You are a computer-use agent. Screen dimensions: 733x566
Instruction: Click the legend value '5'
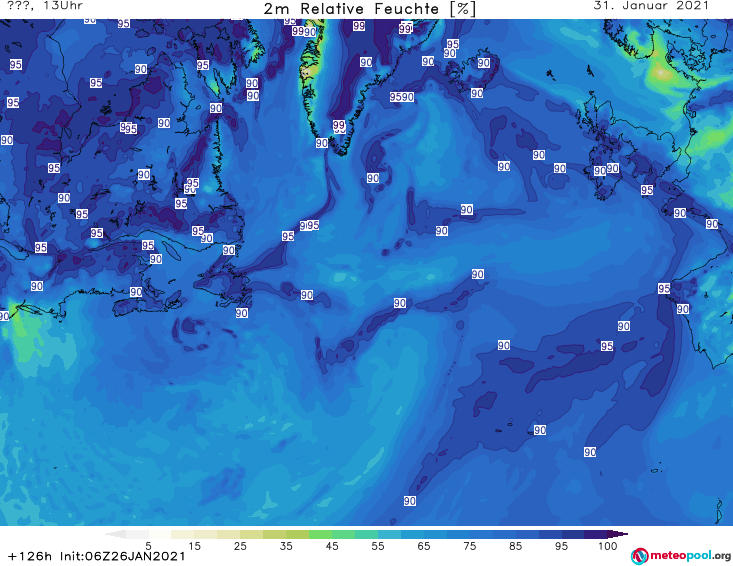click(x=148, y=546)
